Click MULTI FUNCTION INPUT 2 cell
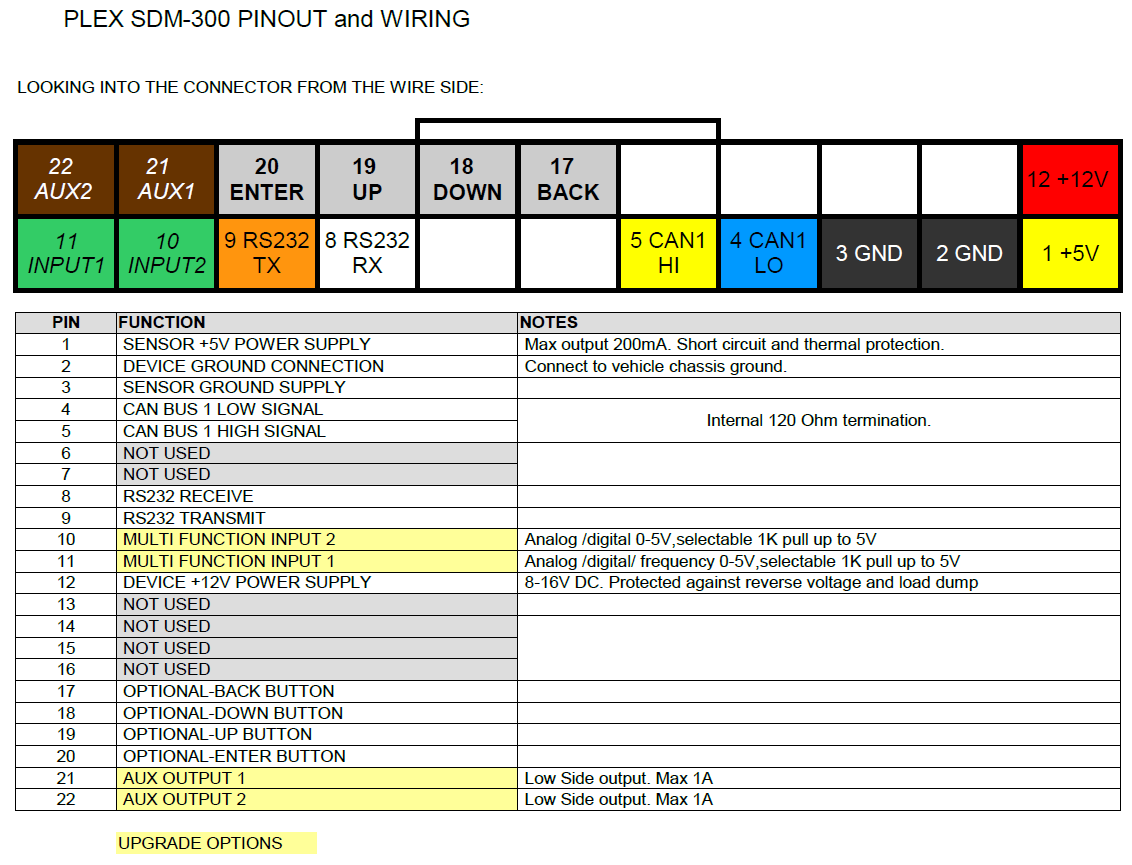 pyautogui.click(x=317, y=539)
